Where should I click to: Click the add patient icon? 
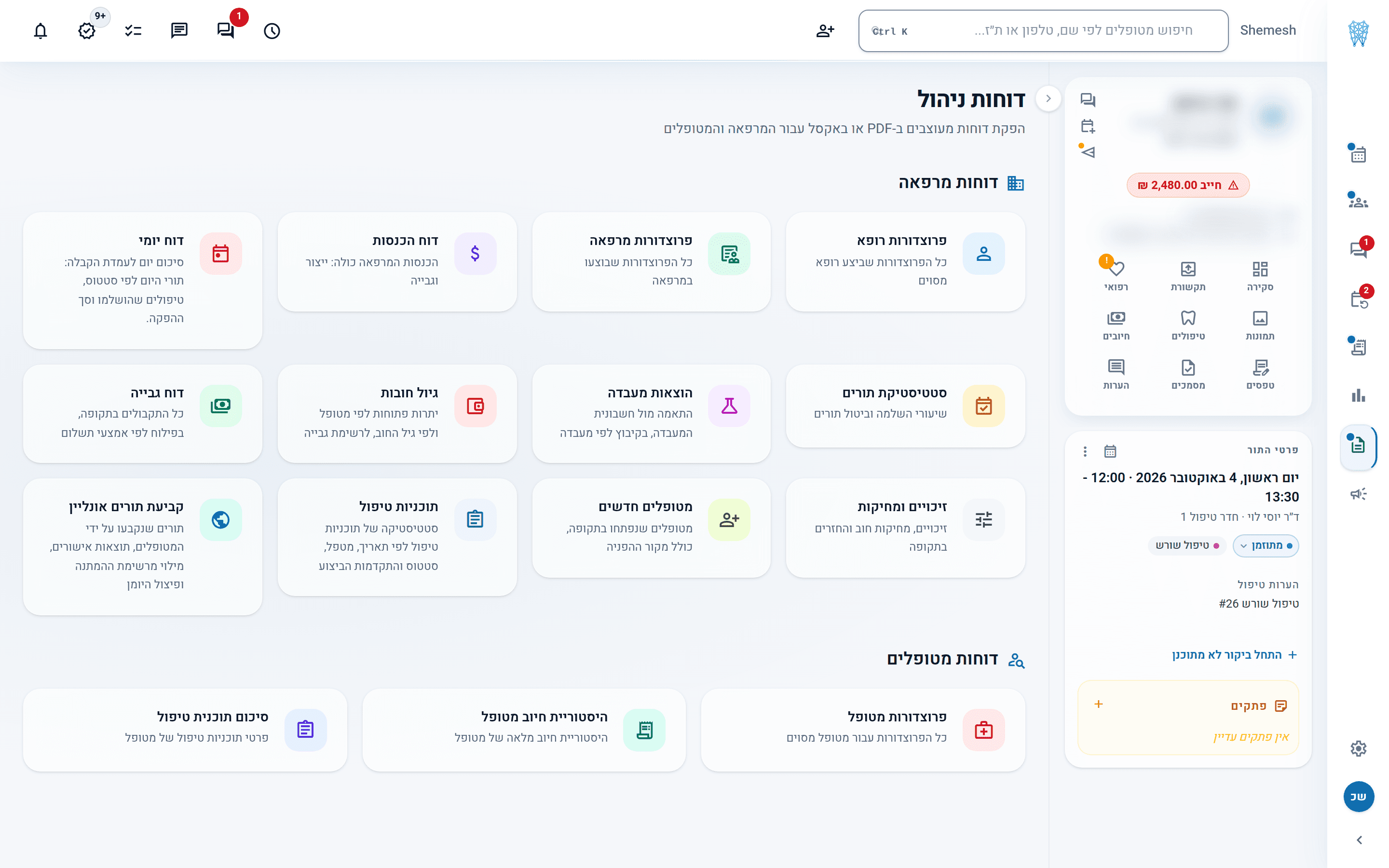coord(825,30)
